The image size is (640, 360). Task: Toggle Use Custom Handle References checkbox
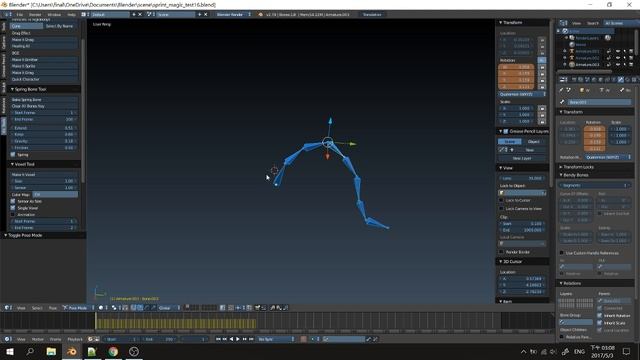[562, 253]
